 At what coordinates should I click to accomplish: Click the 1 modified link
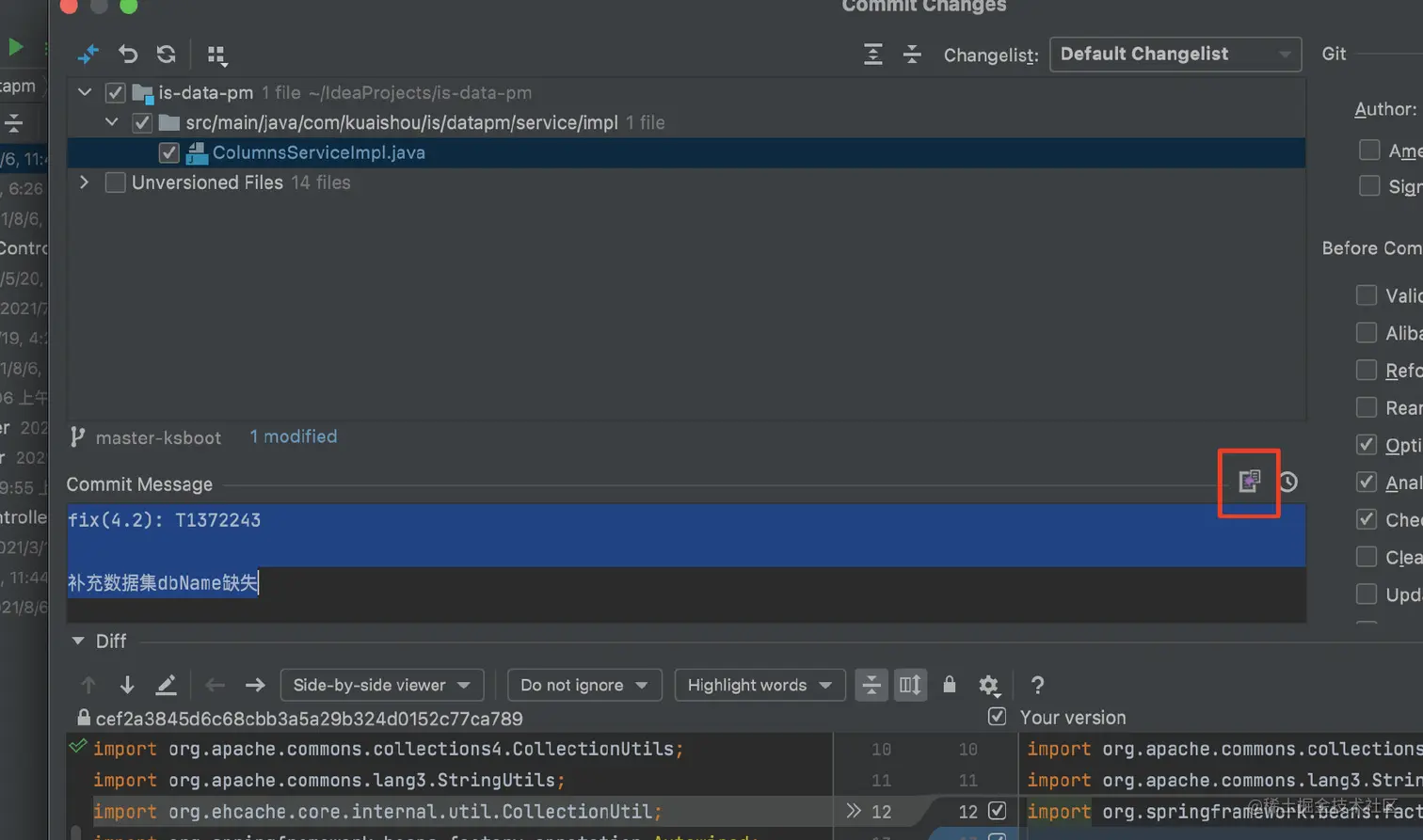(x=294, y=436)
